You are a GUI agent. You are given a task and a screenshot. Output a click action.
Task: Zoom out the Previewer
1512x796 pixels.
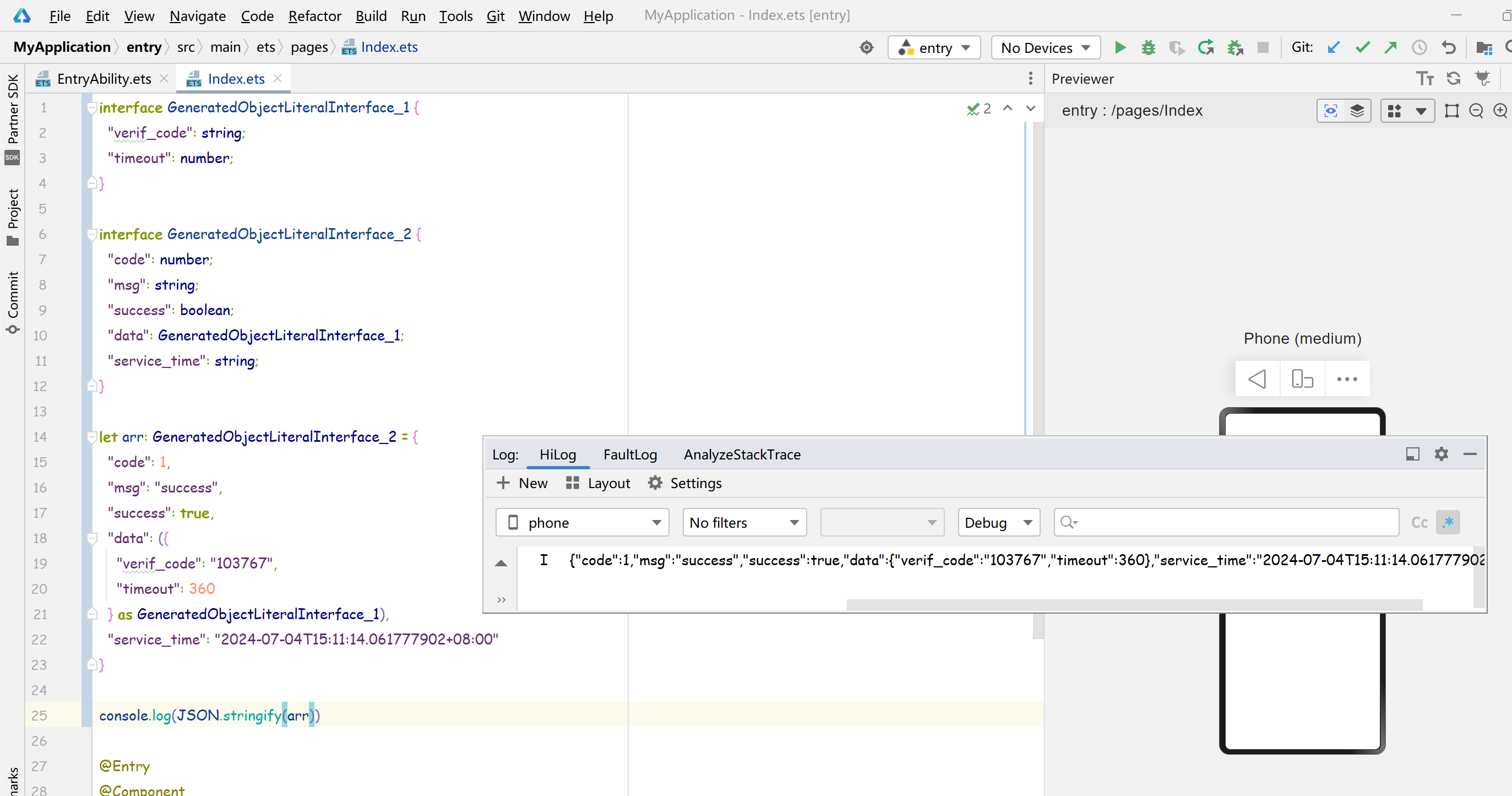[1476, 110]
